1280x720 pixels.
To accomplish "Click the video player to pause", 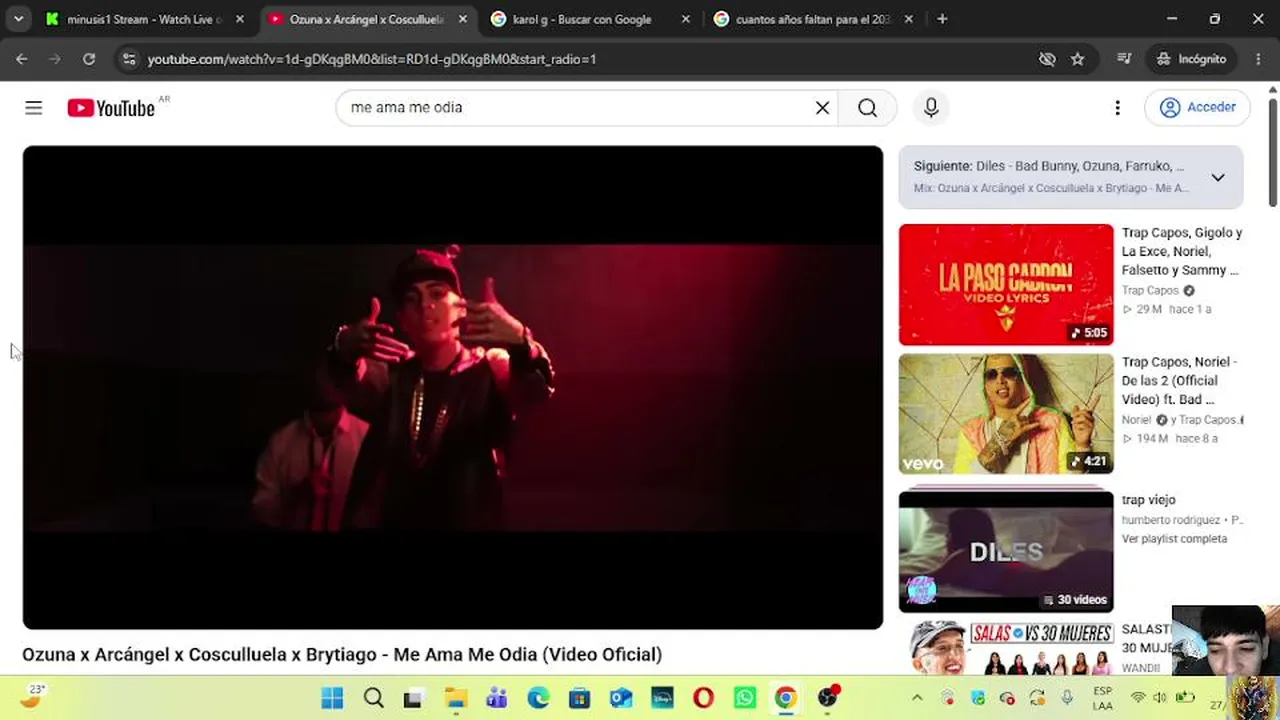I will coord(453,388).
